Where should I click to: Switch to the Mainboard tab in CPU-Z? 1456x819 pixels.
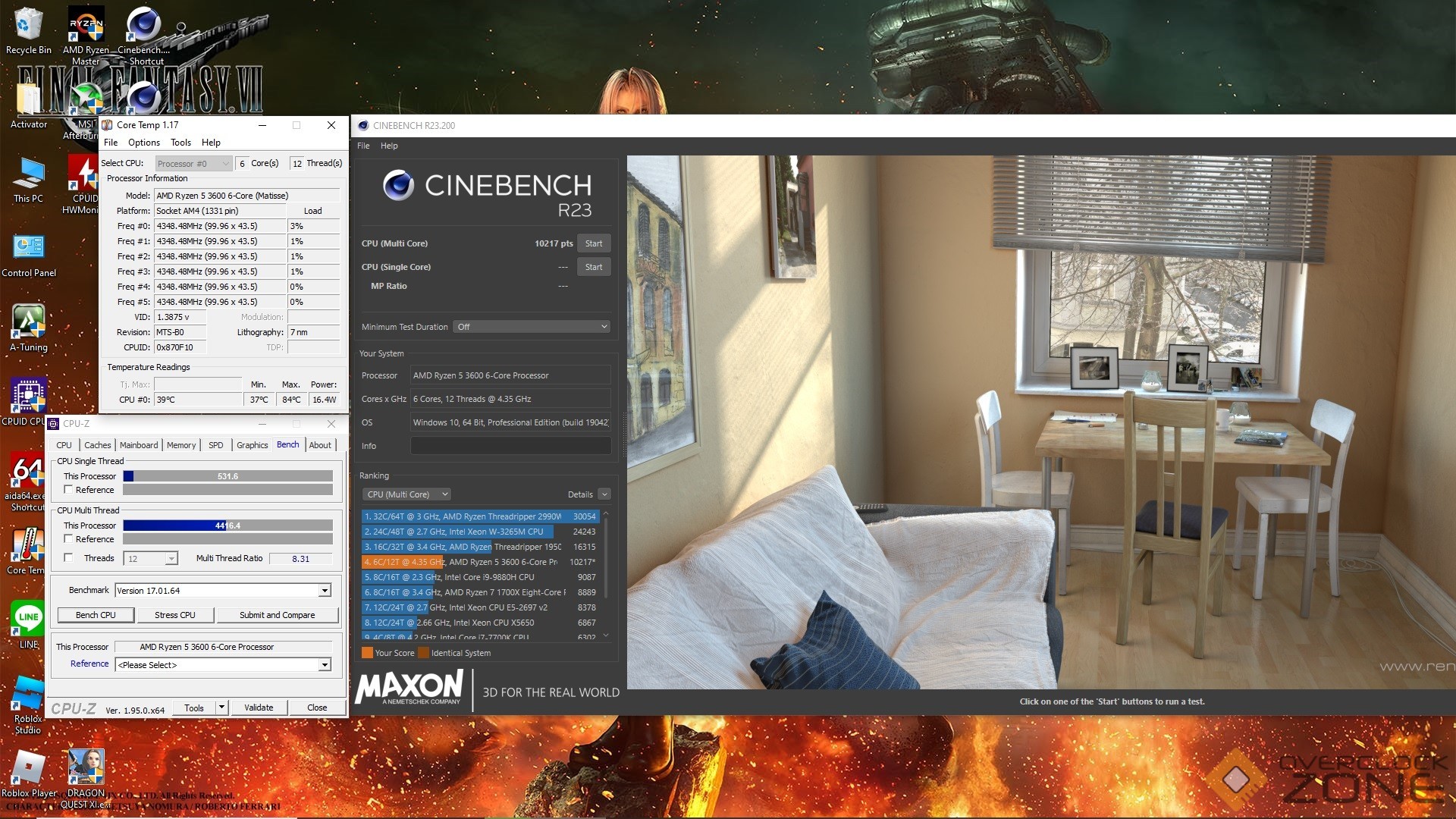(139, 445)
